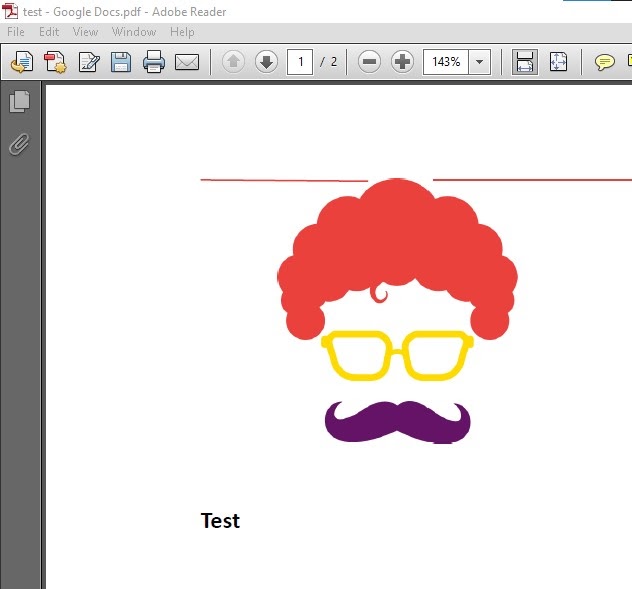The image size is (632, 589).
Task: Toggle scrolling page width fit mode
Action: (524, 62)
